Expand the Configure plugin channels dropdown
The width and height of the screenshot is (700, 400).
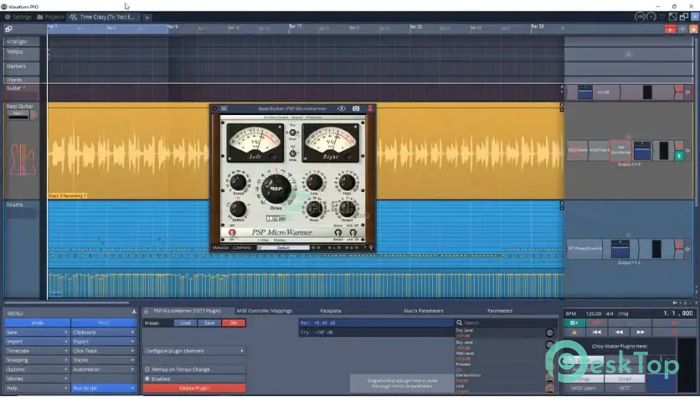coord(194,351)
